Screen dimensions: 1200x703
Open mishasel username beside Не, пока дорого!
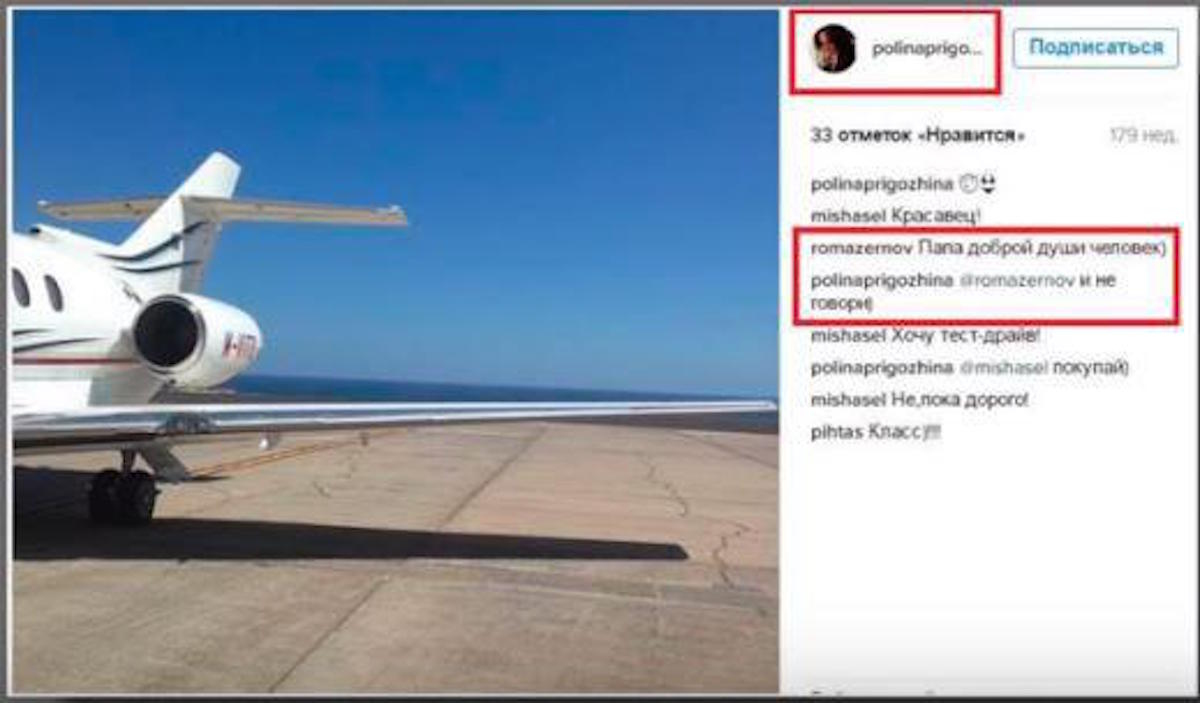point(846,400)
